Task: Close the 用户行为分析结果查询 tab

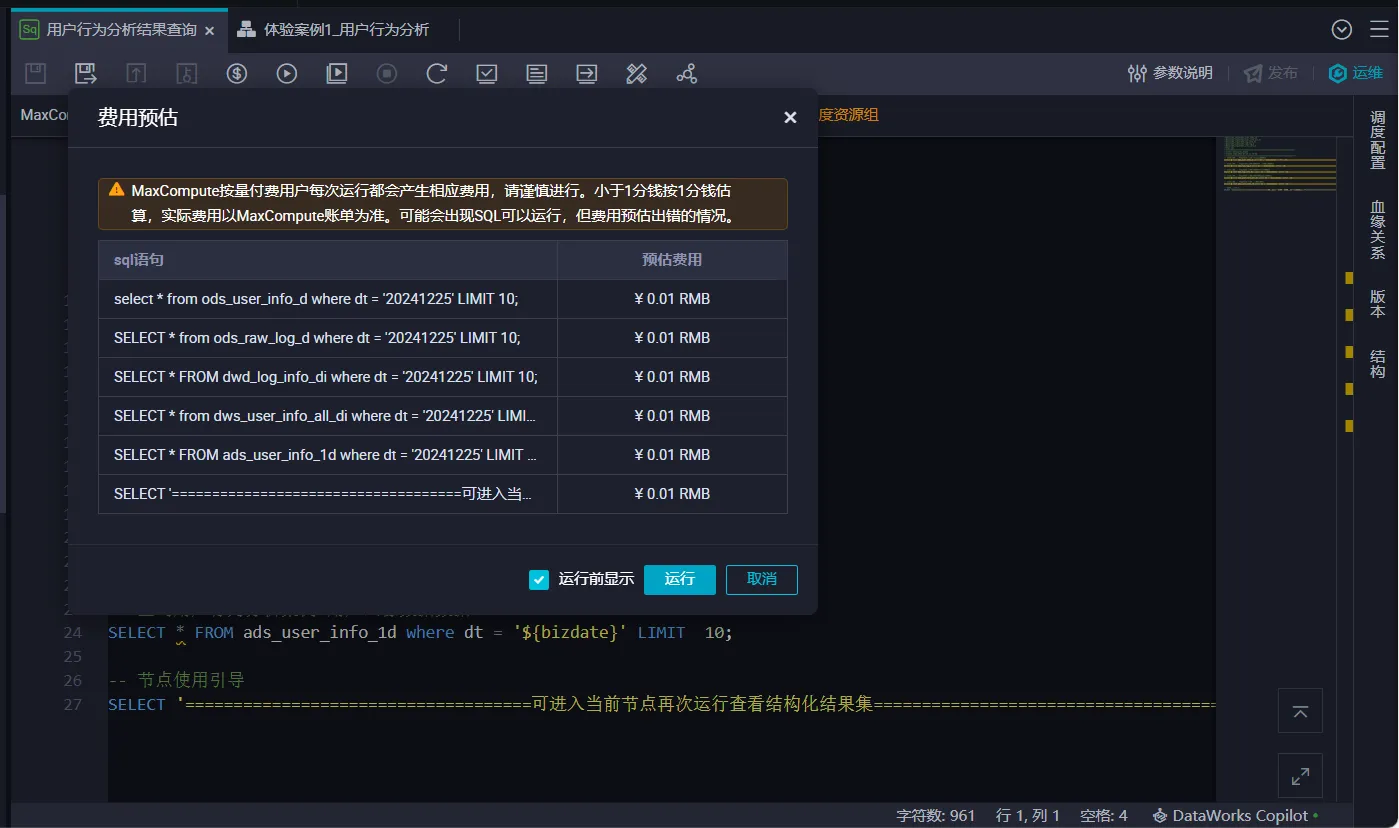Action: coord(210,31)
